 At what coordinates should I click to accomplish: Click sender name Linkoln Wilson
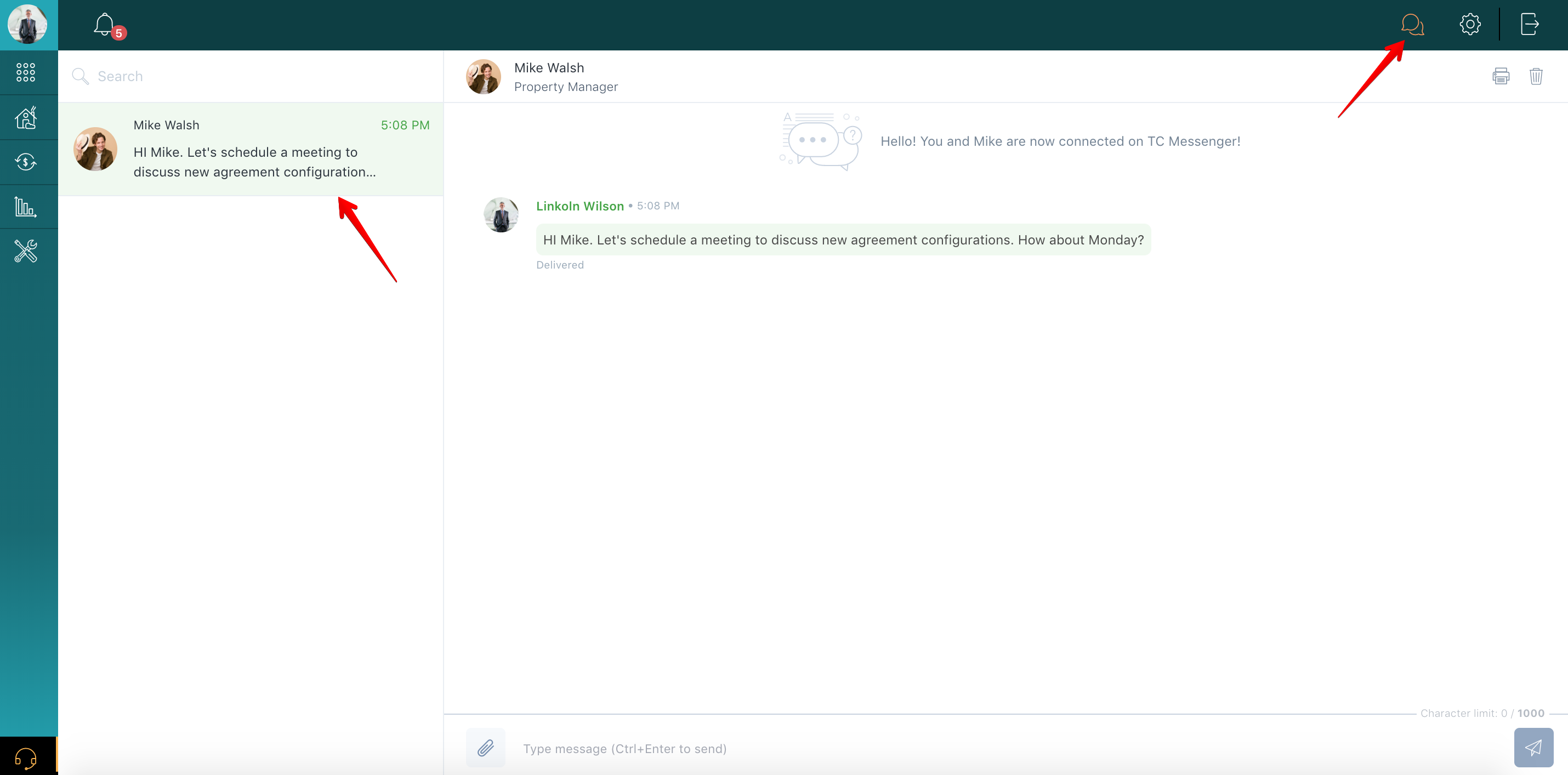(580, 206)
